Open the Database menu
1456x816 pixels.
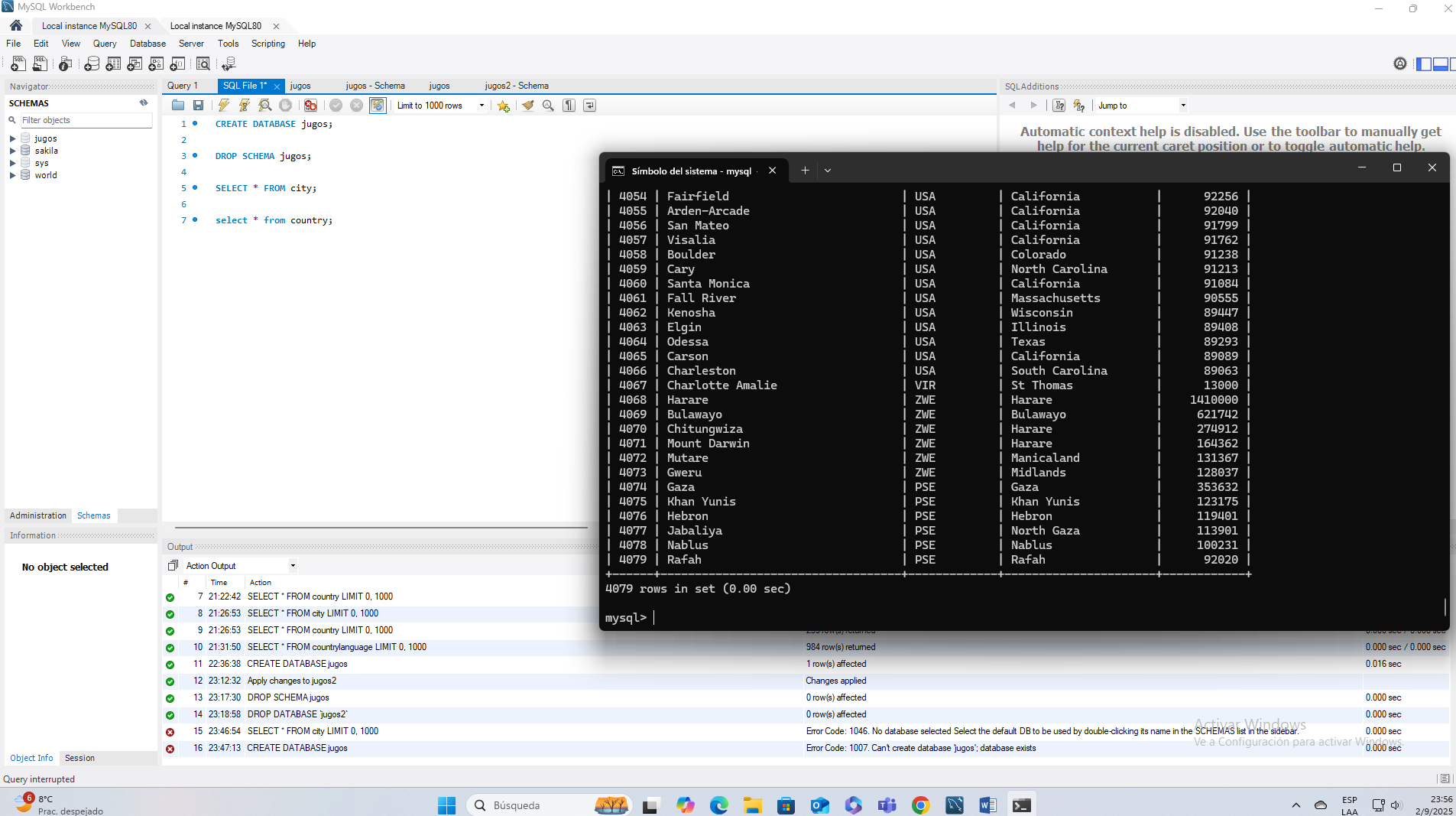(x=148, y=44)
